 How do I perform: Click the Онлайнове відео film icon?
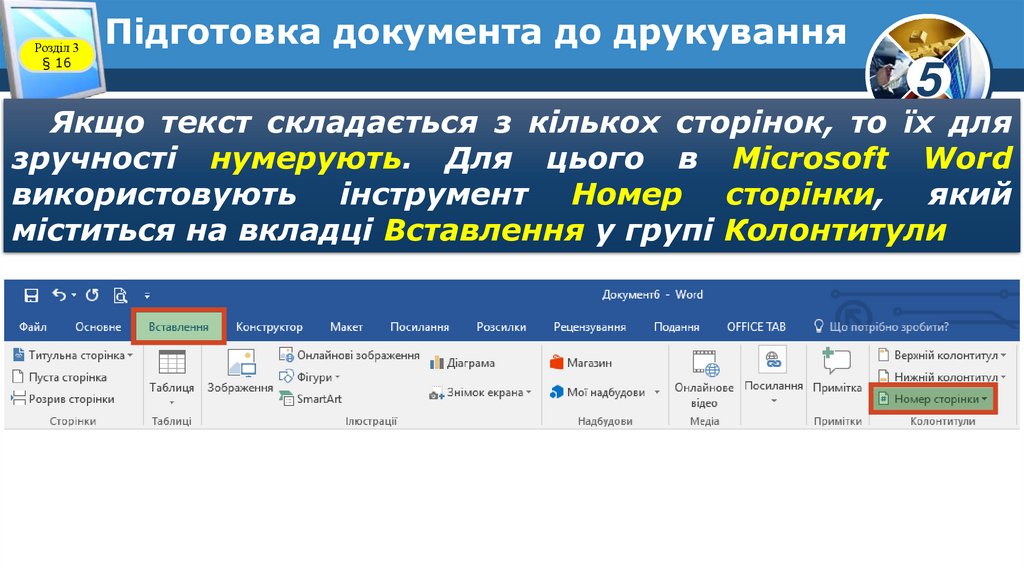705,363
